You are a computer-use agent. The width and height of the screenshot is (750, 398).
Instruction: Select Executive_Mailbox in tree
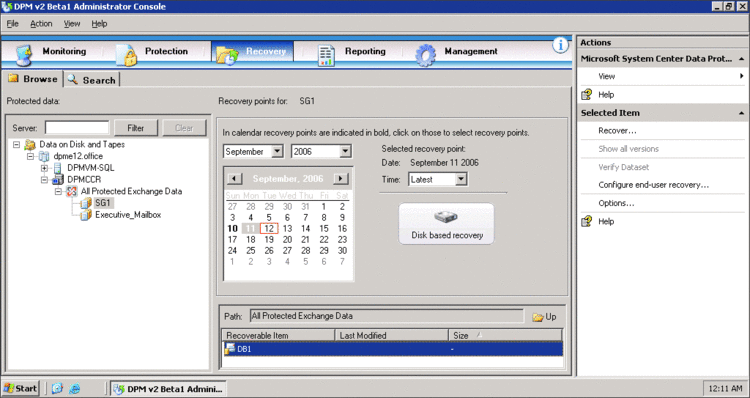128,215
